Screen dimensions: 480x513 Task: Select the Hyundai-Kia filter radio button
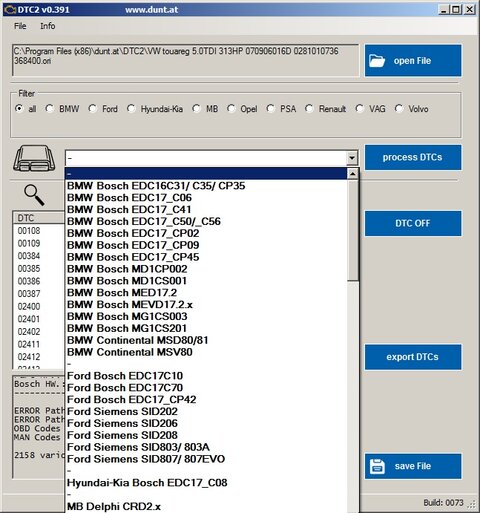click(131, 109)
